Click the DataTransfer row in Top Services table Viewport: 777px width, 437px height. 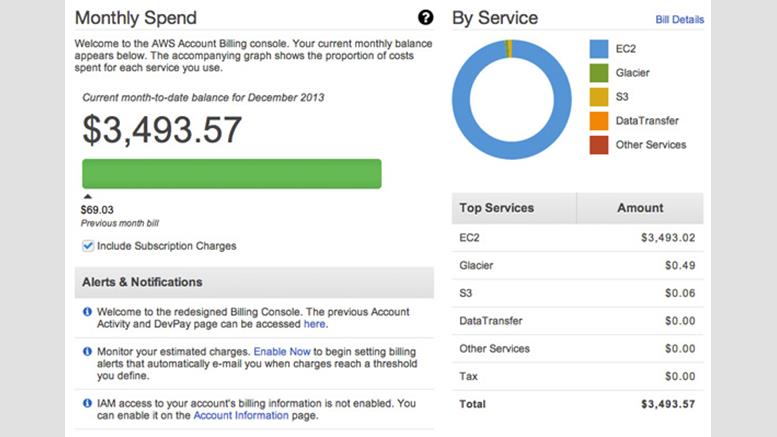click(x=577, y=321)
